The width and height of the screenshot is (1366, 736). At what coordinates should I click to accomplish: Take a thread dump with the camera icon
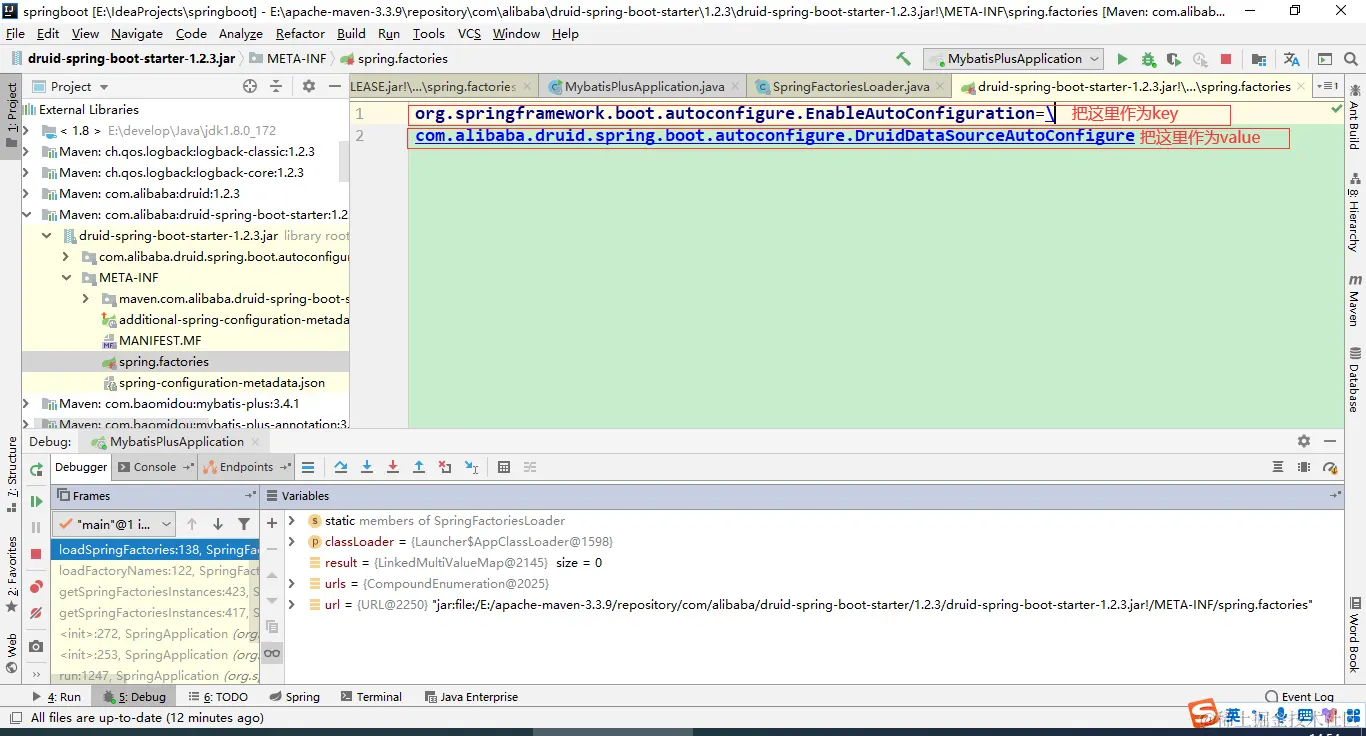(x=36, y=646)
